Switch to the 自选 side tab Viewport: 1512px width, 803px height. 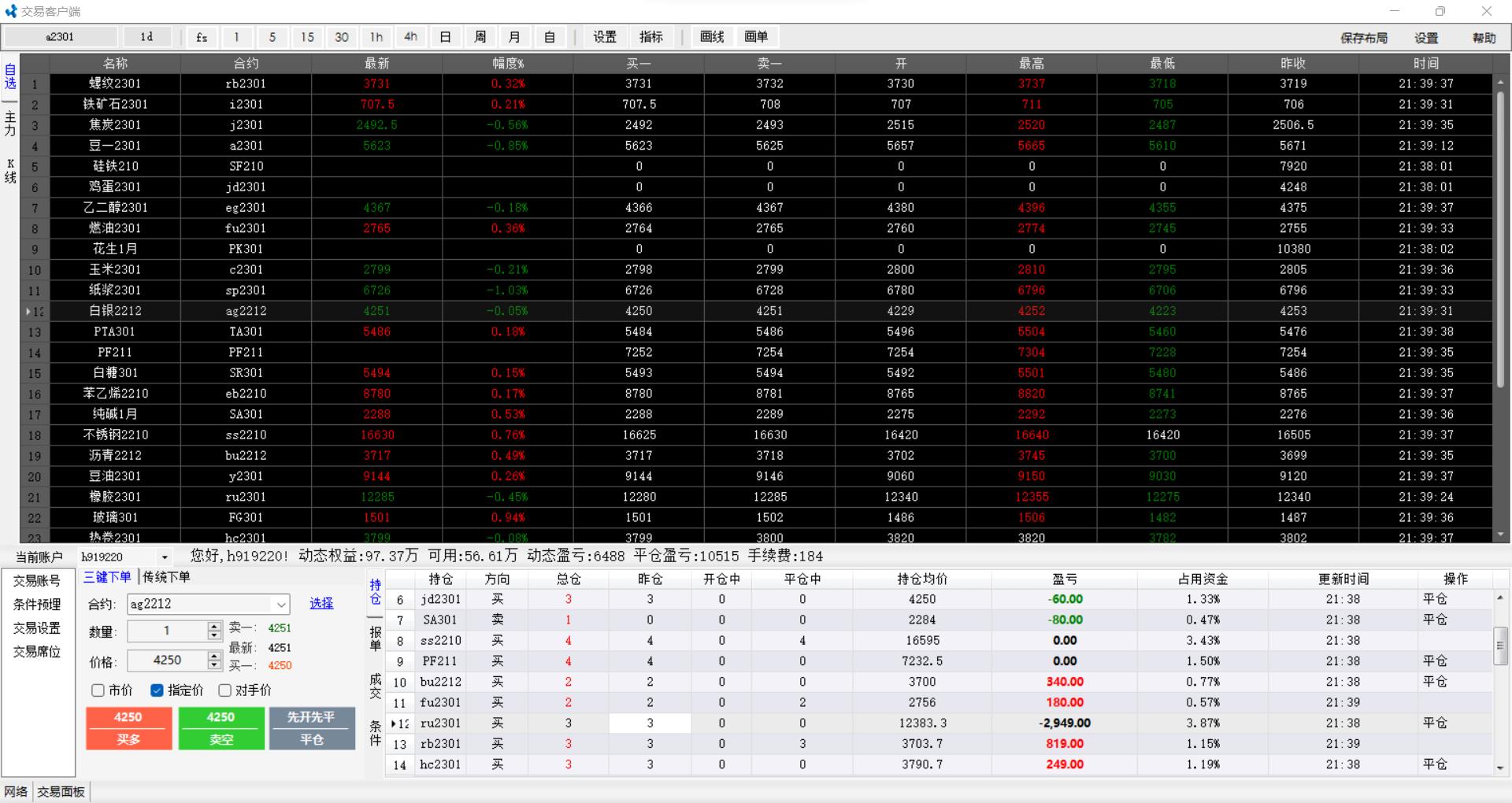click(10, 76)
